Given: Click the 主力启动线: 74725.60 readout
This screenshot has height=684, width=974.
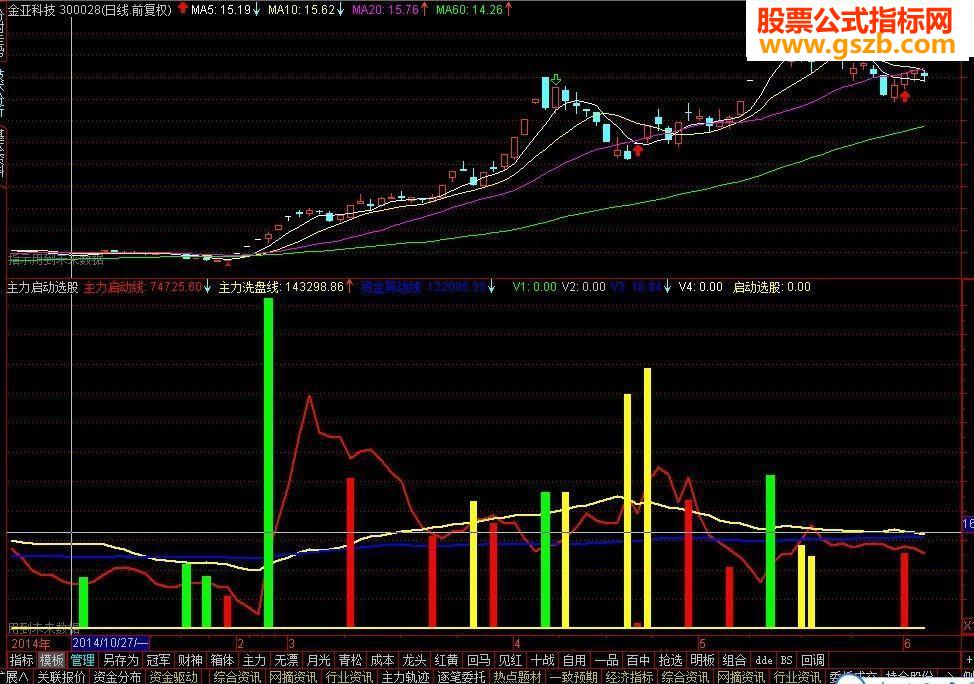Looking at the screenshot, I should 143,287.
